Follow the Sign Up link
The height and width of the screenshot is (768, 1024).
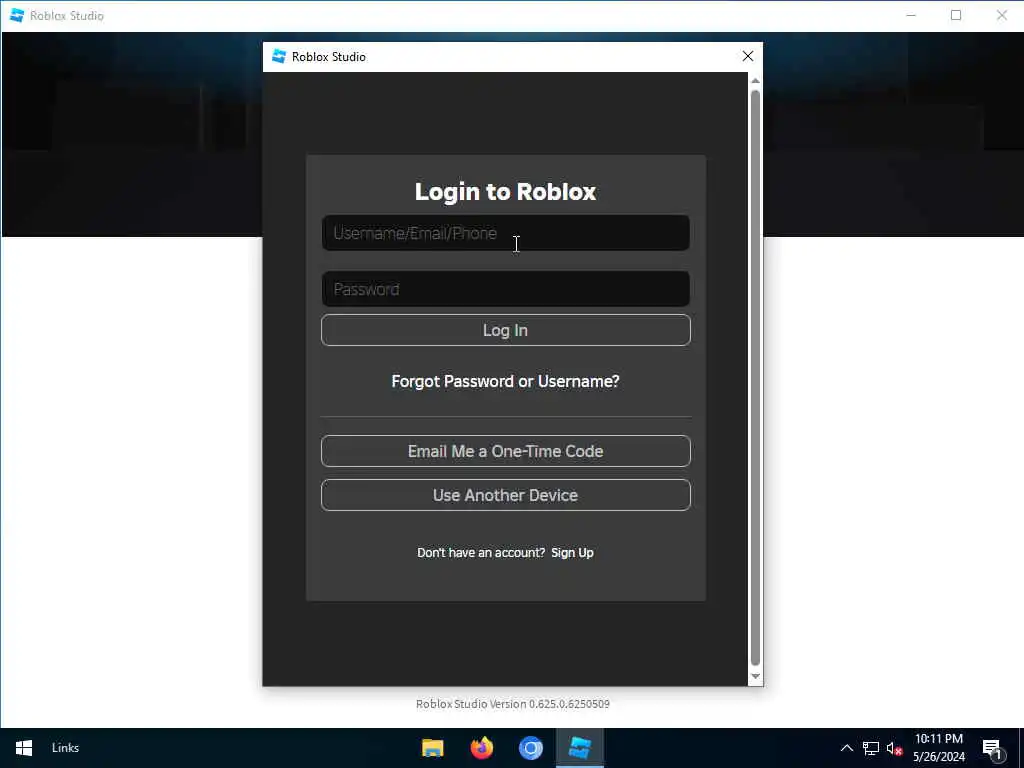click(572, 552)
